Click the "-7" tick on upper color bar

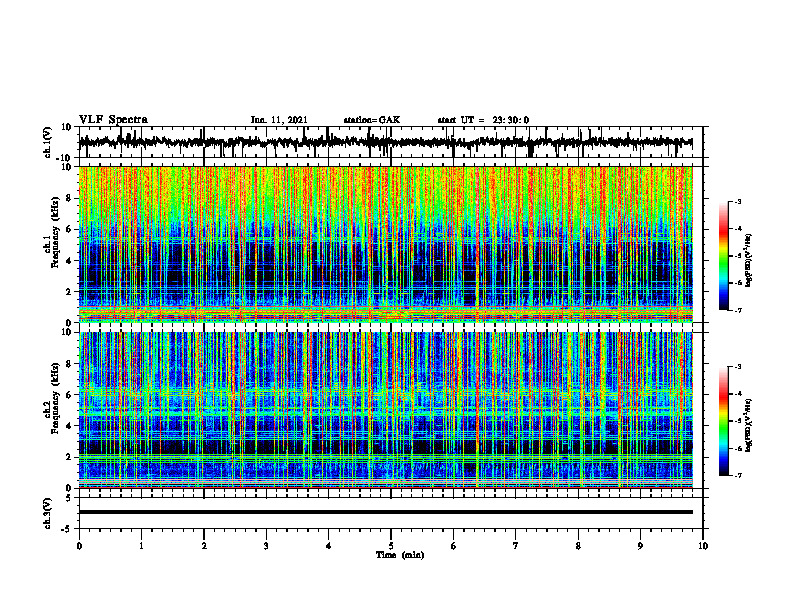coord(737,310)
